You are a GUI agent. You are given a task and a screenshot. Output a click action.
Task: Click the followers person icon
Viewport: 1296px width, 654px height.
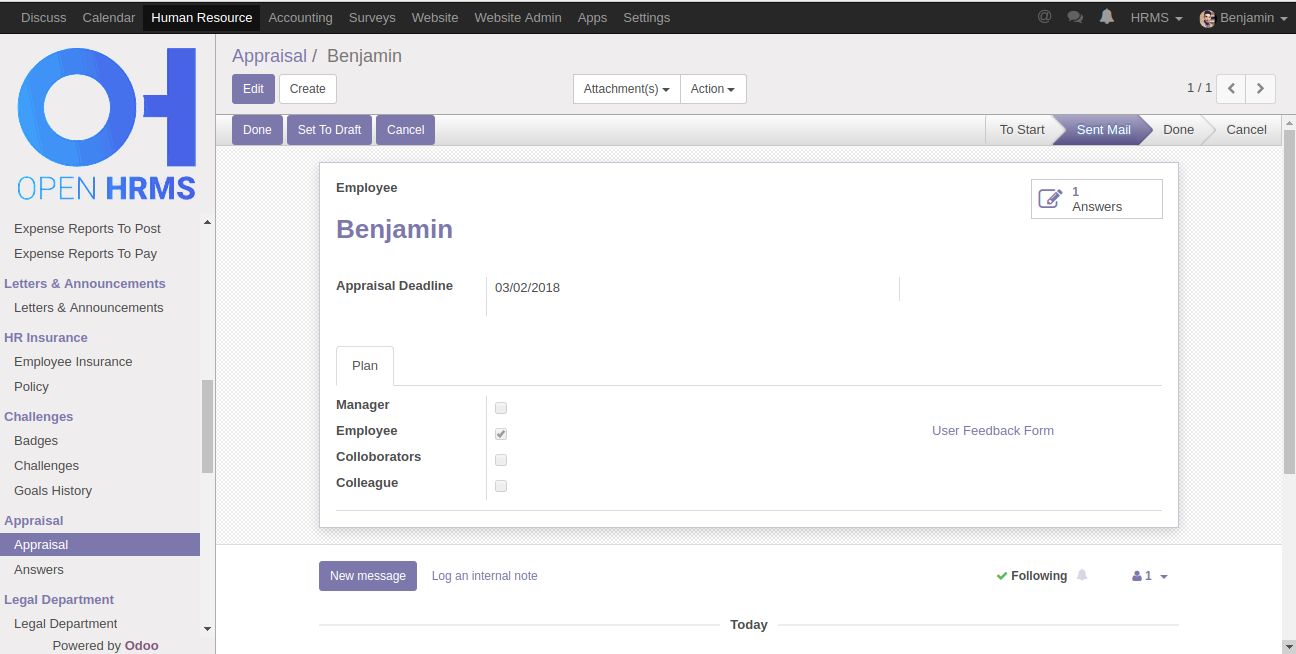tap(1137, 576)
